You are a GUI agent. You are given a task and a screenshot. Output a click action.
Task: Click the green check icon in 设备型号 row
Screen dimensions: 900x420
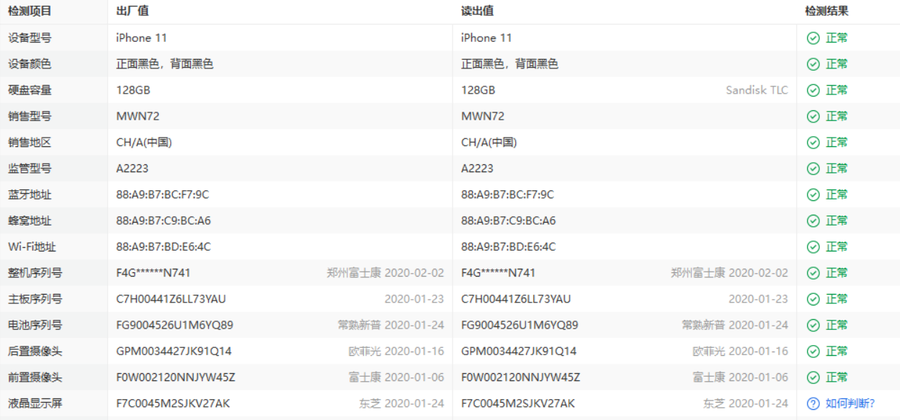point(813,38)
